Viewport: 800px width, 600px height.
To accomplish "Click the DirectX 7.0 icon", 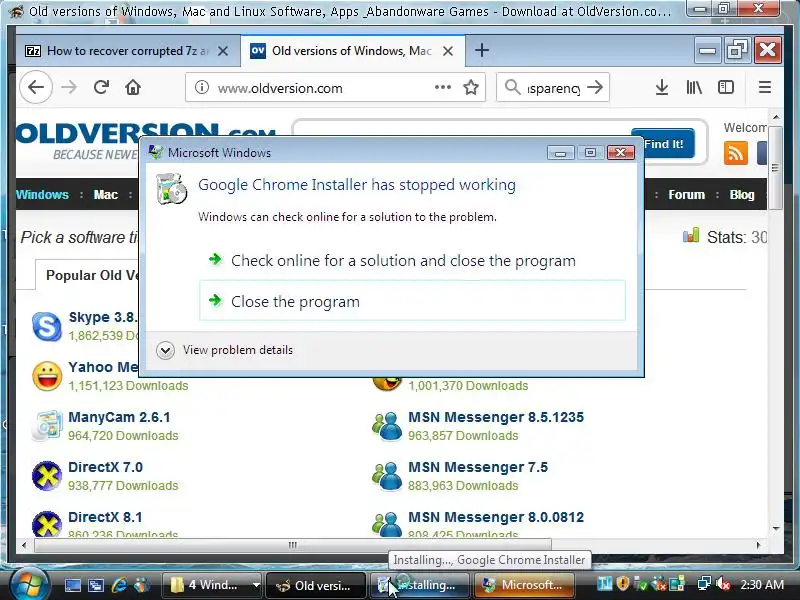I will (46, 476).
